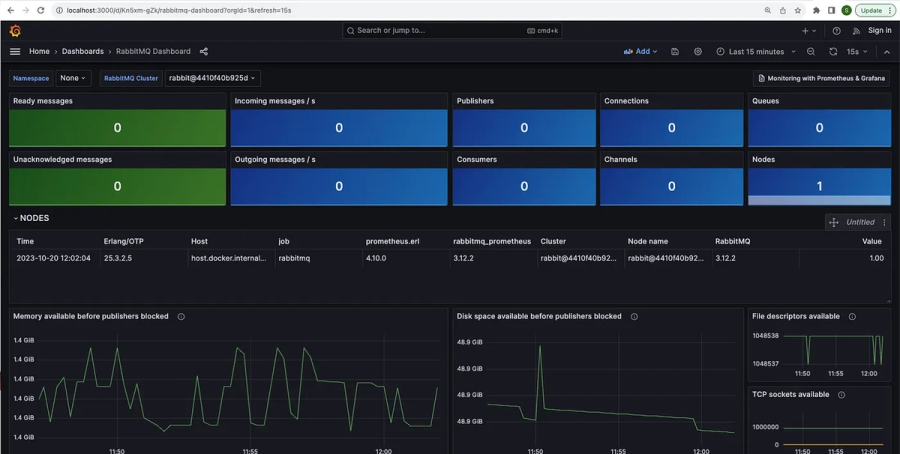Sort table by Erlang/OTP column header
The image size is (900, 454).
point(123,242)
